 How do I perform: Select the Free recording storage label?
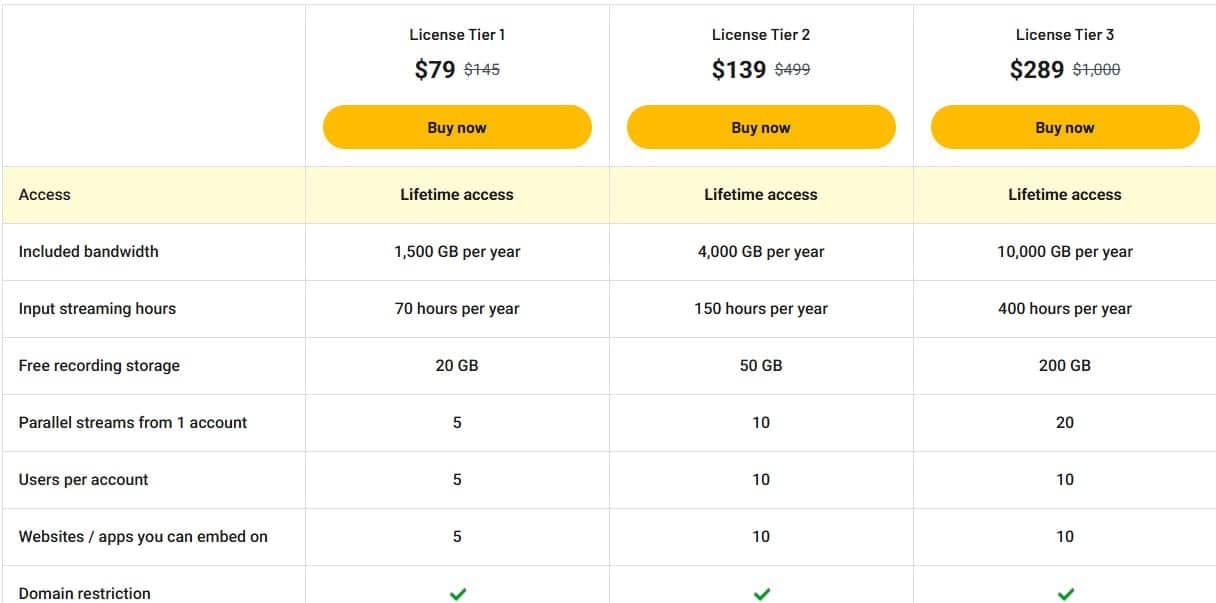tap(98, 365)
